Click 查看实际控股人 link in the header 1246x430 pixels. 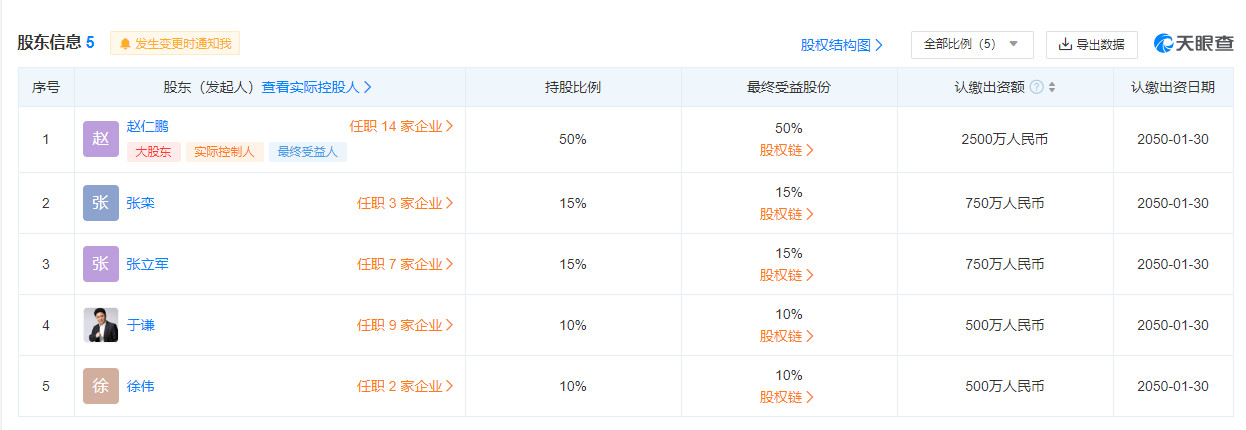[x=317, y=87]
